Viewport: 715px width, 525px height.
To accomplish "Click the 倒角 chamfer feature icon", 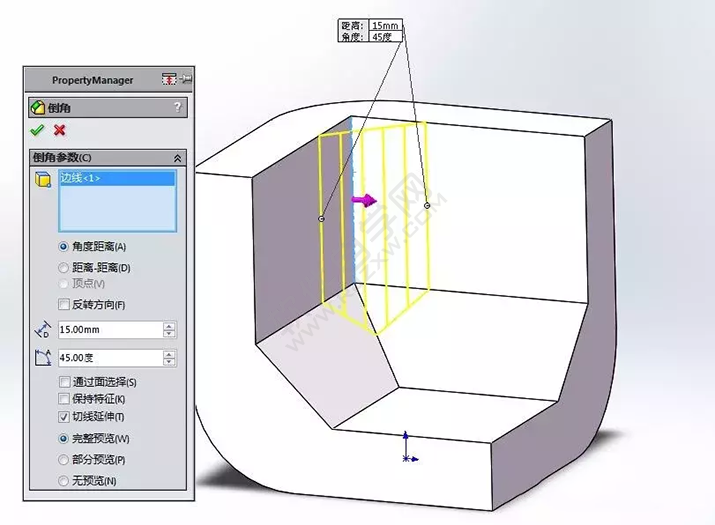I will click(37, 108).
